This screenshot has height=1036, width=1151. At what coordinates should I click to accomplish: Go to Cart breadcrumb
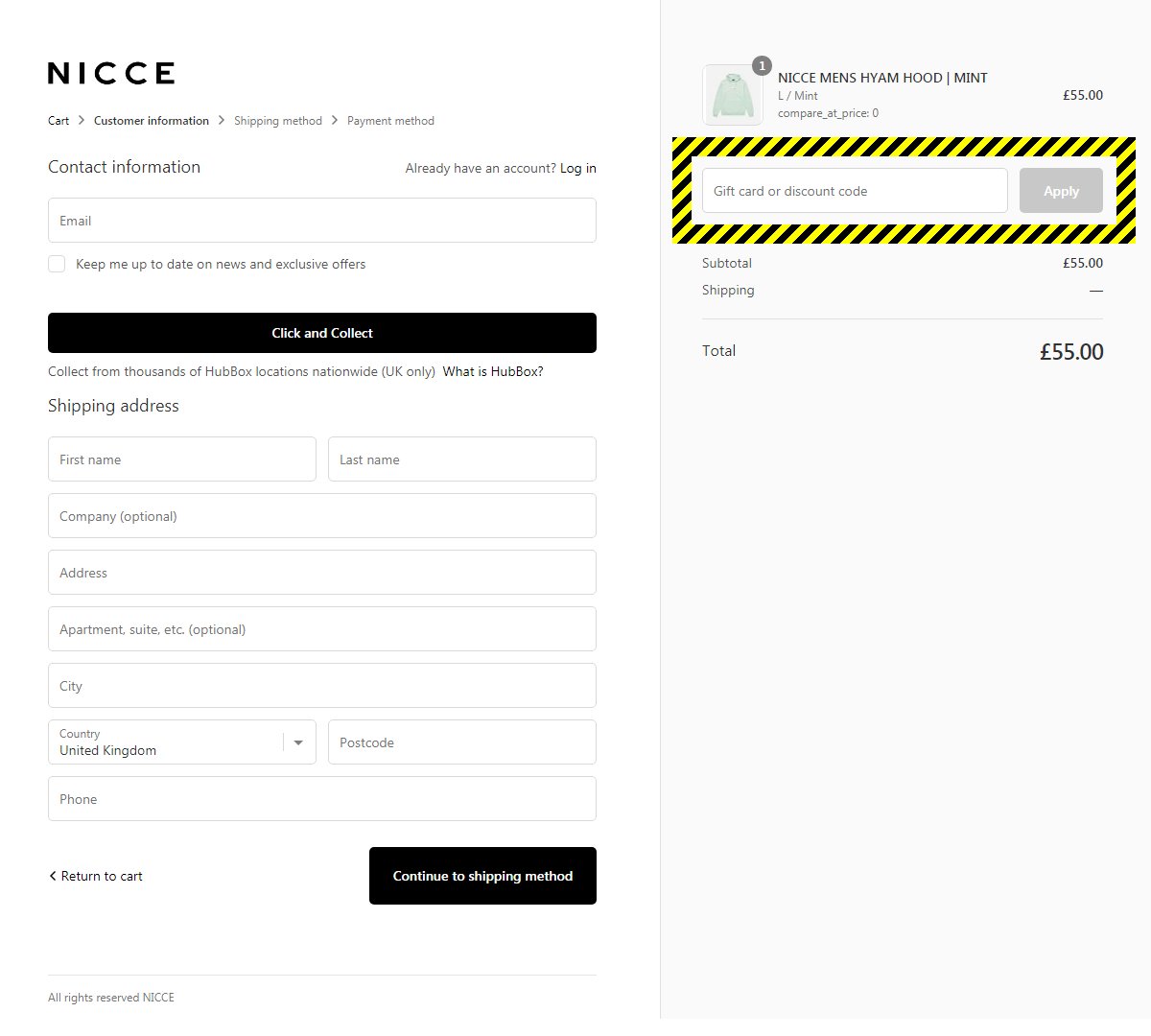[x=59, y=121]
